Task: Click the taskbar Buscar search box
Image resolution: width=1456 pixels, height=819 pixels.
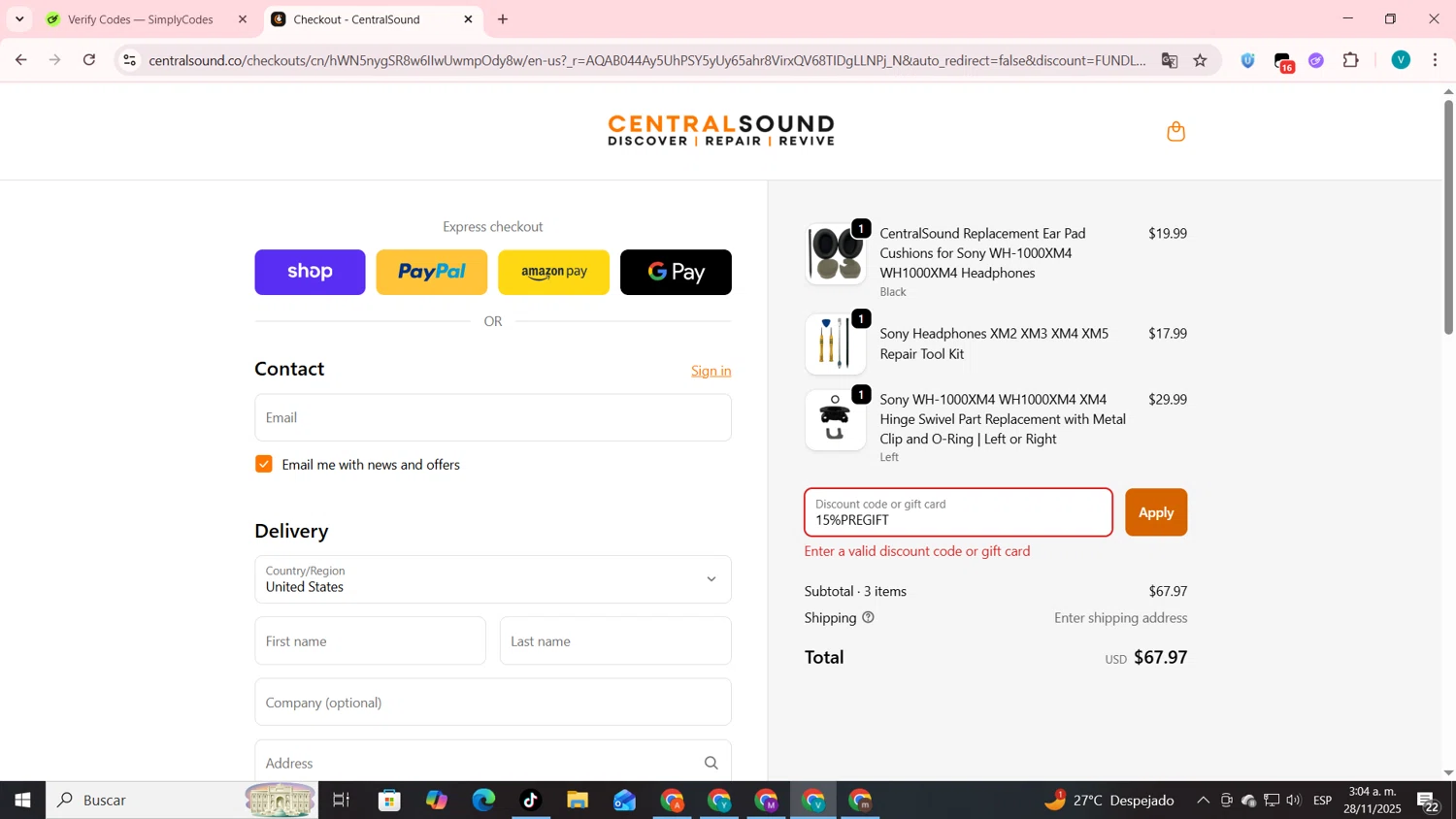Action: point(182,801)
